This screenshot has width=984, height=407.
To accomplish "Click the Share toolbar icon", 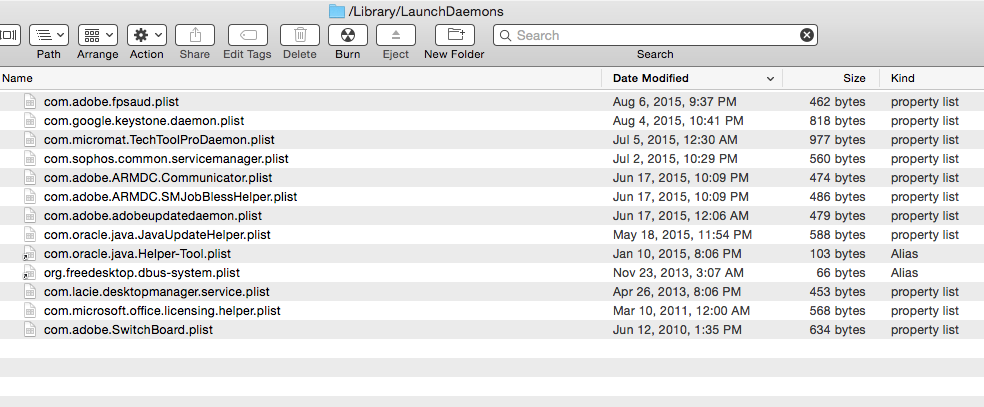I will (195, 35).
